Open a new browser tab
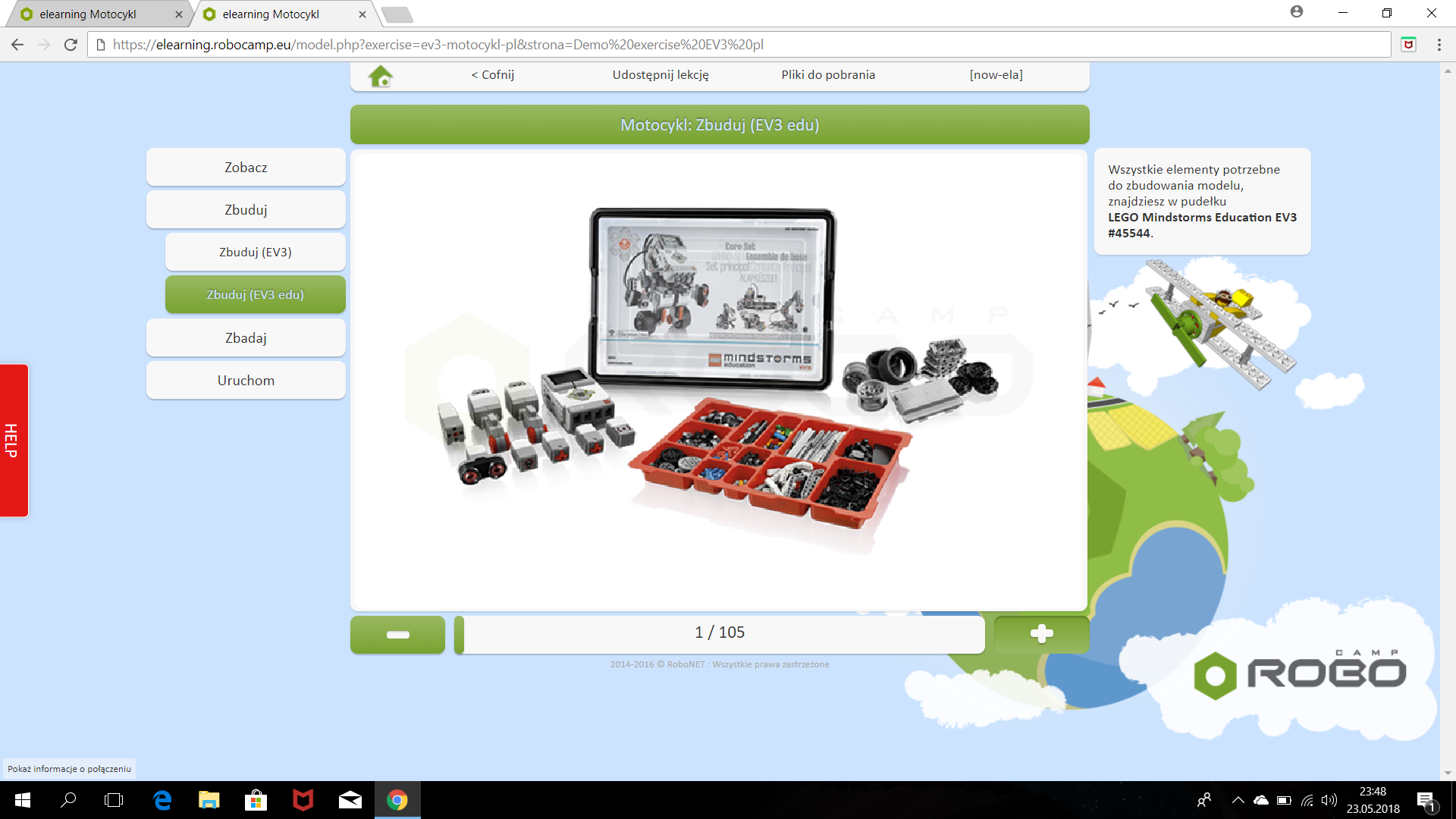Viewport: 1456px width, 819px height. coord(397,14)
